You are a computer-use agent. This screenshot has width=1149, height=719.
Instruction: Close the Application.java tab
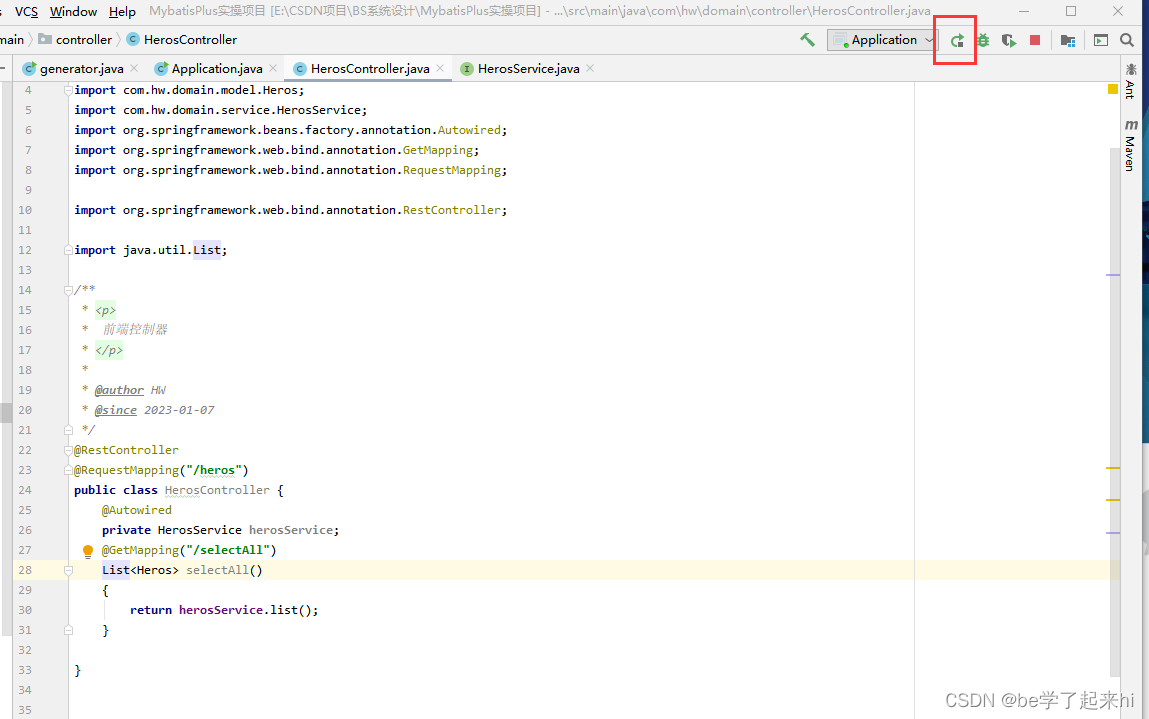tap(273, 68)
